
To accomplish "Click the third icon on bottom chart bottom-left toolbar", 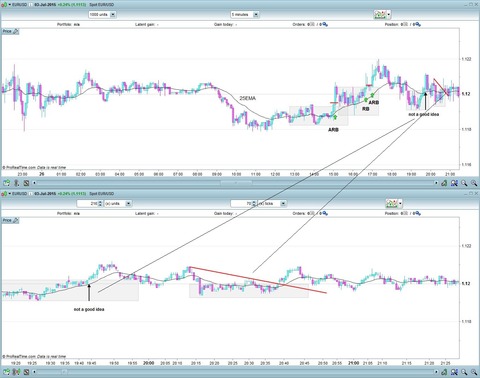I will pyautogui.click(x=26, y=372).
